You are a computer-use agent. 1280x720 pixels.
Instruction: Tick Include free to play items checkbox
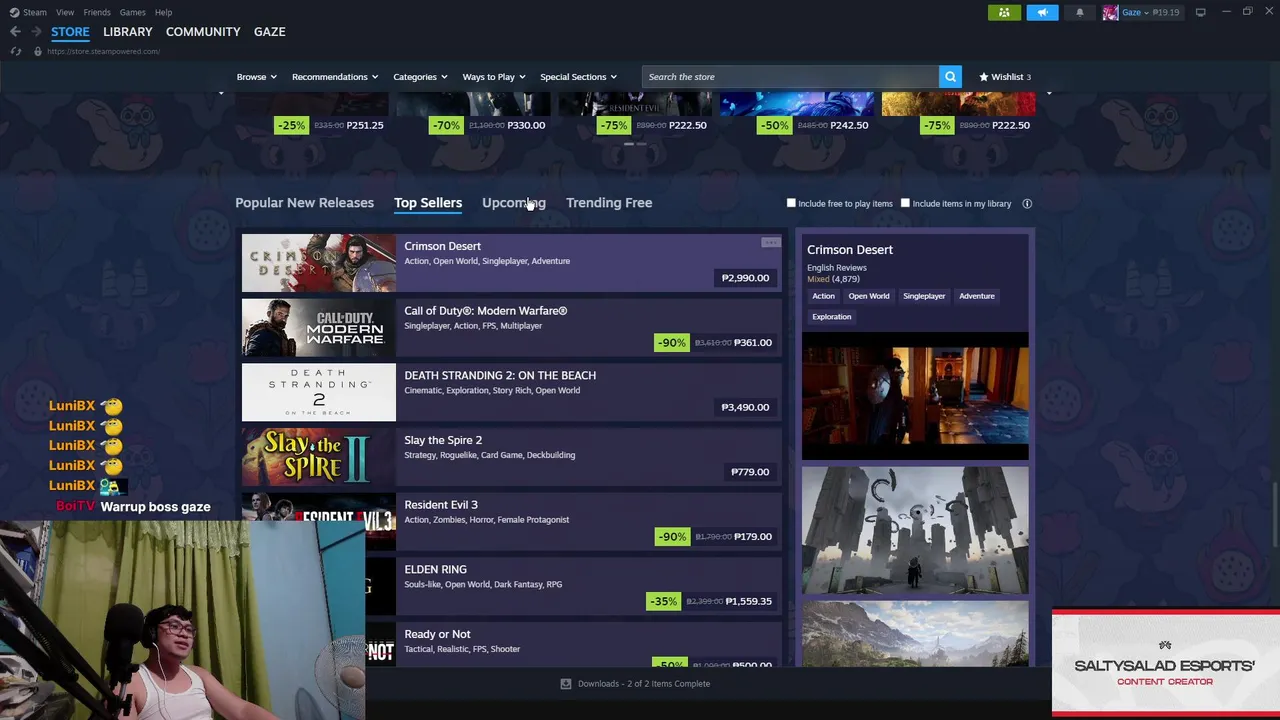pyautogui.click(x=791, y=203)
